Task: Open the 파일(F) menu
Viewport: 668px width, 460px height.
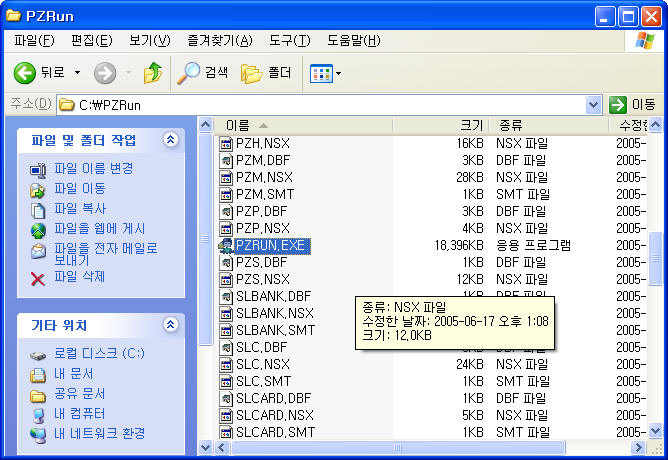Action: point(34,41)
